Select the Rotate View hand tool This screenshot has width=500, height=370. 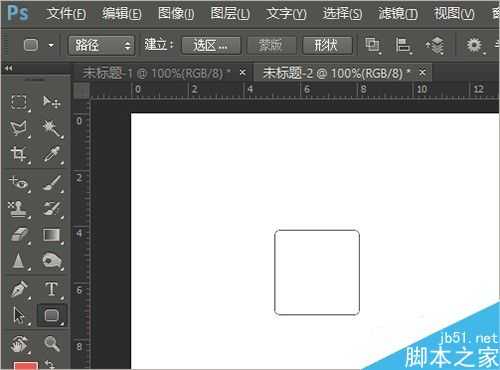(19, 344)
